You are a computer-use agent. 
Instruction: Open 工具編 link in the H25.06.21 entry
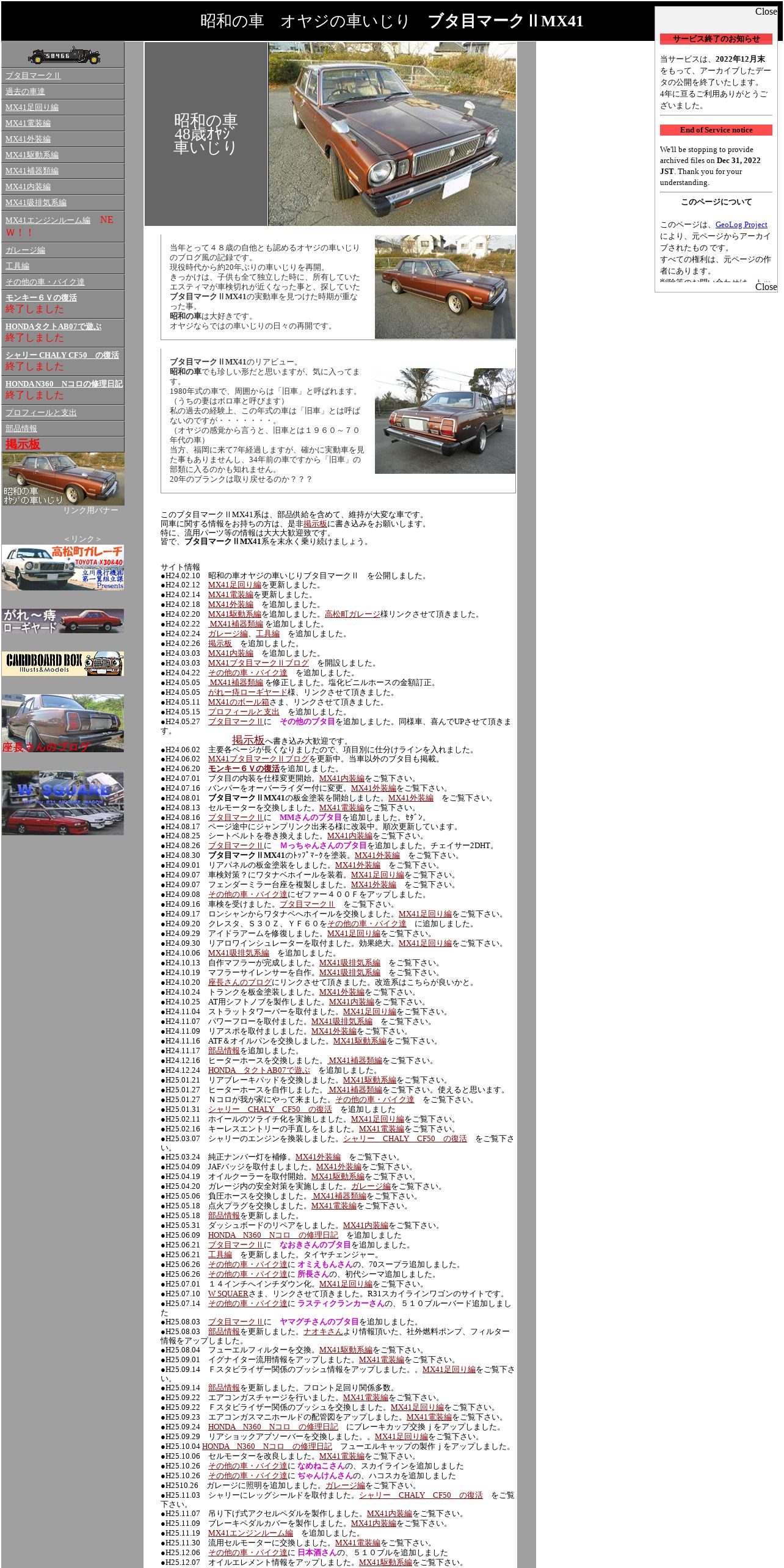click(220, 1255)
